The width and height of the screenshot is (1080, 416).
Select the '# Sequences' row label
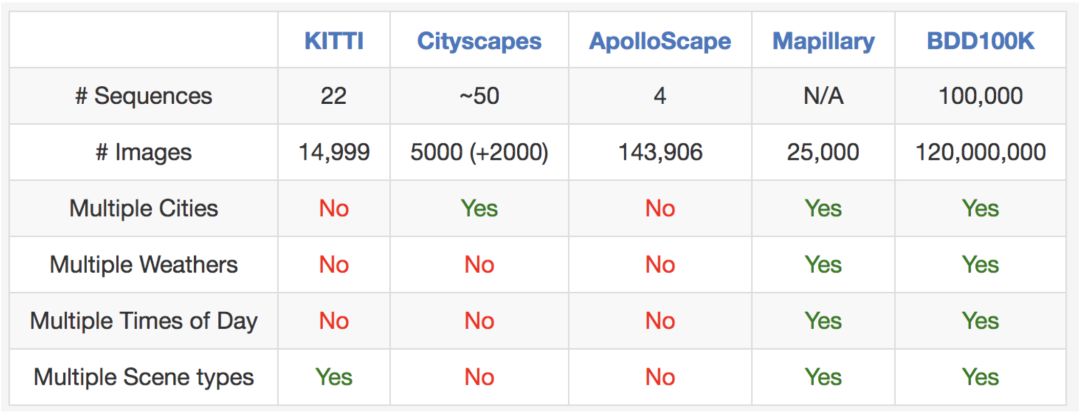pos(144,96)
